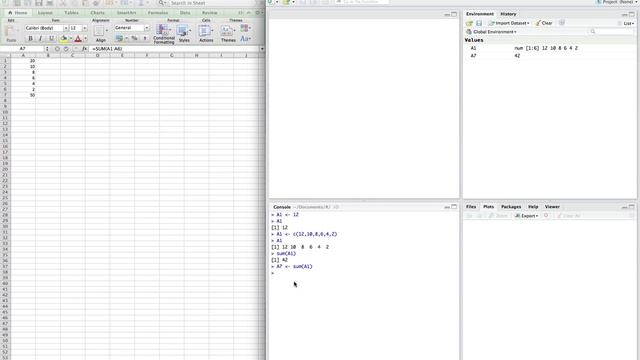Expand the formula bar with right arrow
Viewport: 640px width, 360px height.
click(262, 49)
